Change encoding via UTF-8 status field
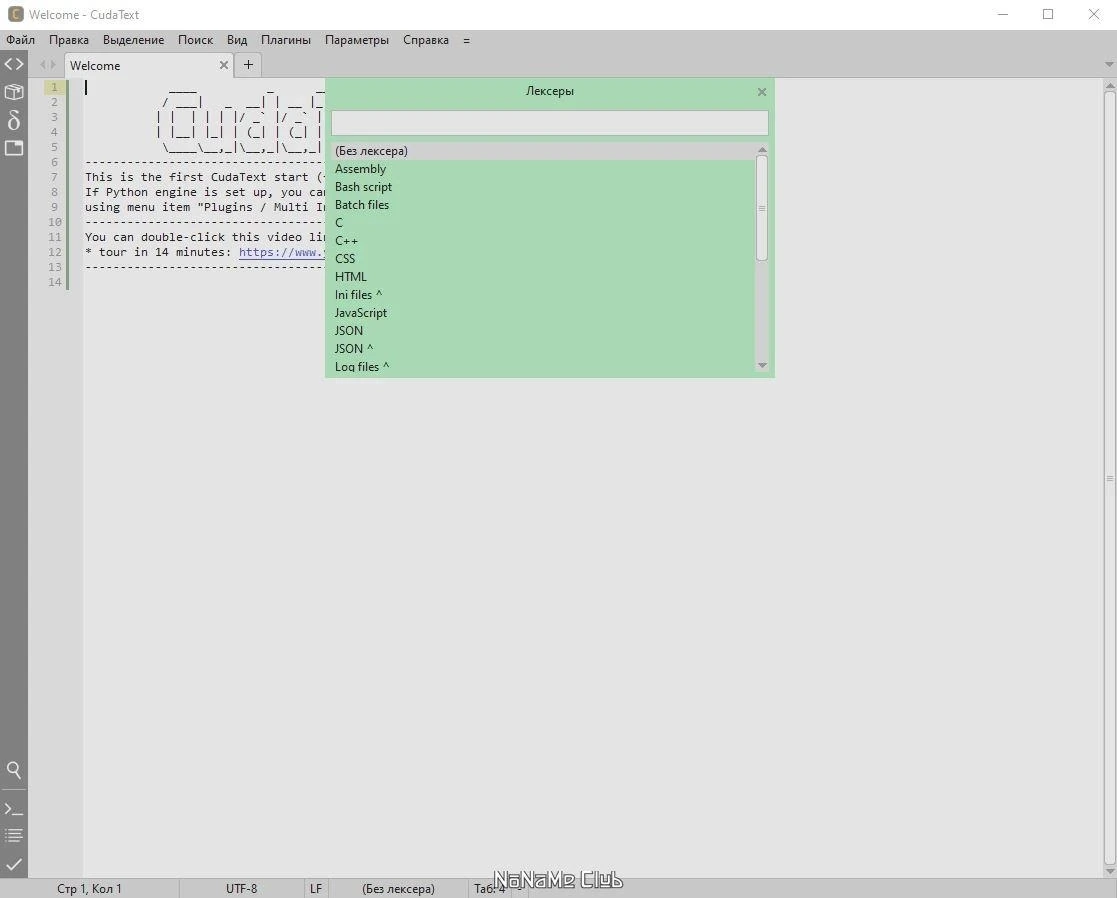The image size is (1117, 898). [241, 889]
